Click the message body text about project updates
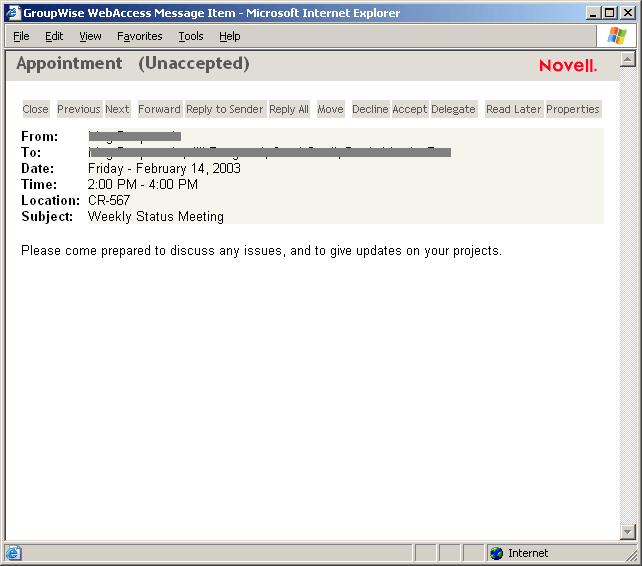 coord(261,251)
